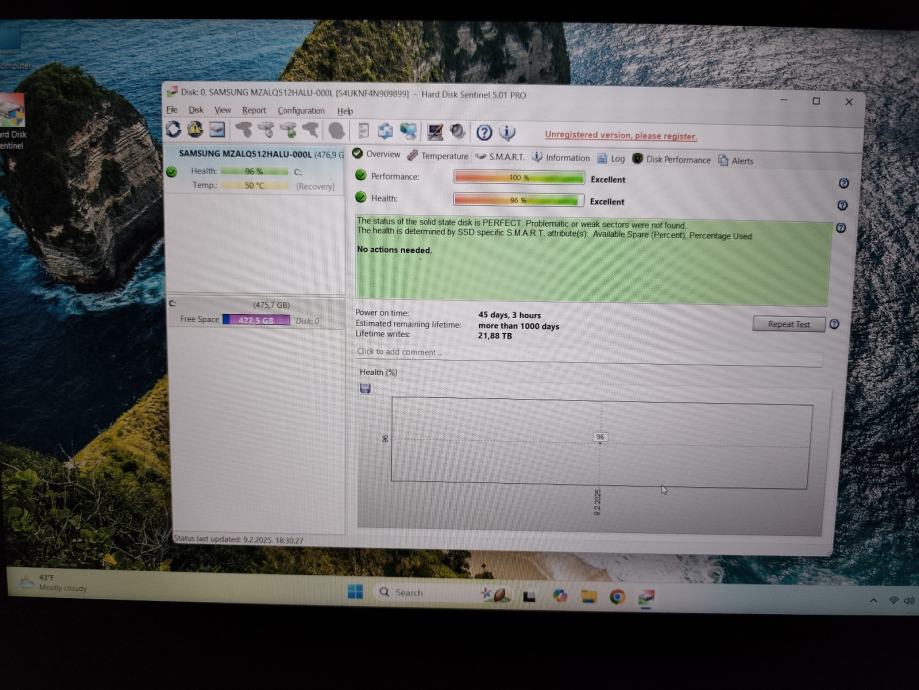919x690 pixels.
Task: Open the Disk Performance tab
Action: pyautogui.click(x=671, y=159)
